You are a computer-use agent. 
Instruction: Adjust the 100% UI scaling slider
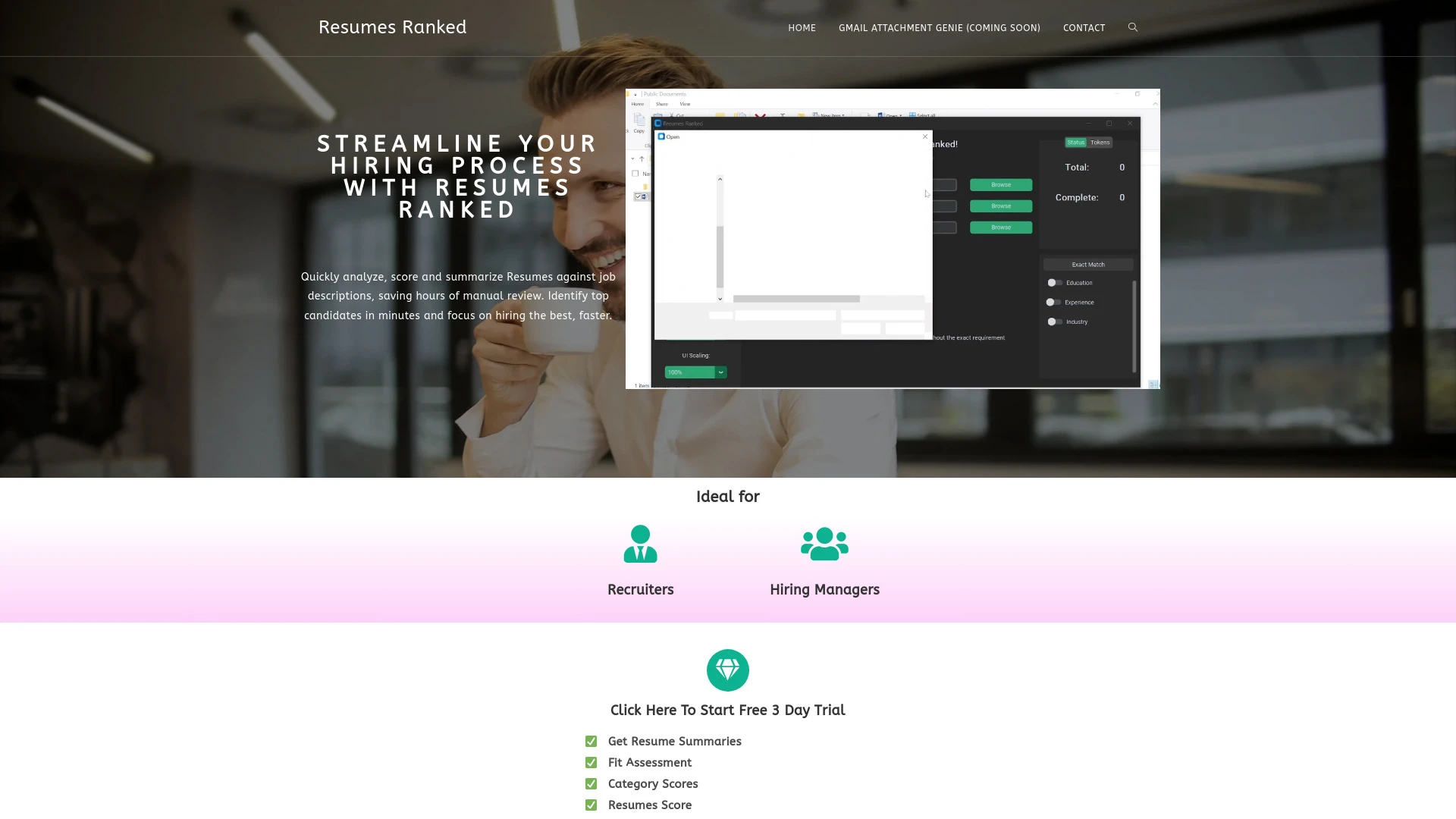tap(695, 371)
